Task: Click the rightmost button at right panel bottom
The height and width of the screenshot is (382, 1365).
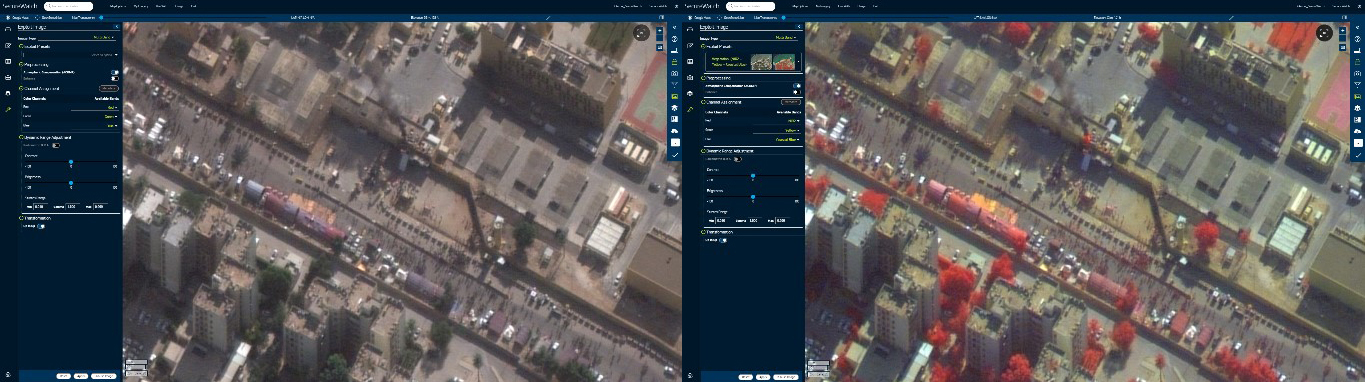Action: coord(785,376)
